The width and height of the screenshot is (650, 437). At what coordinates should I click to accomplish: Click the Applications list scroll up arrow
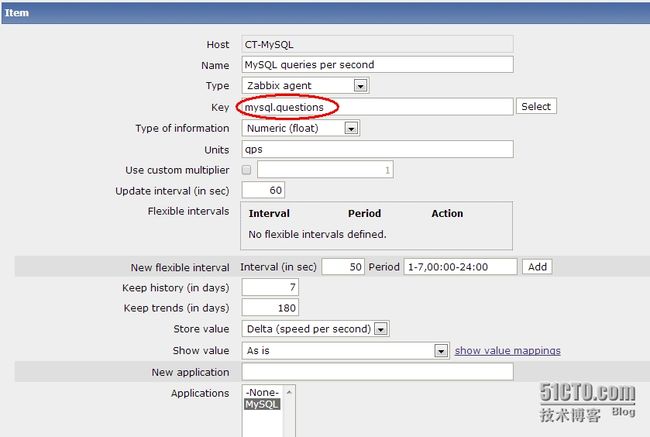(x=289, y=392)
